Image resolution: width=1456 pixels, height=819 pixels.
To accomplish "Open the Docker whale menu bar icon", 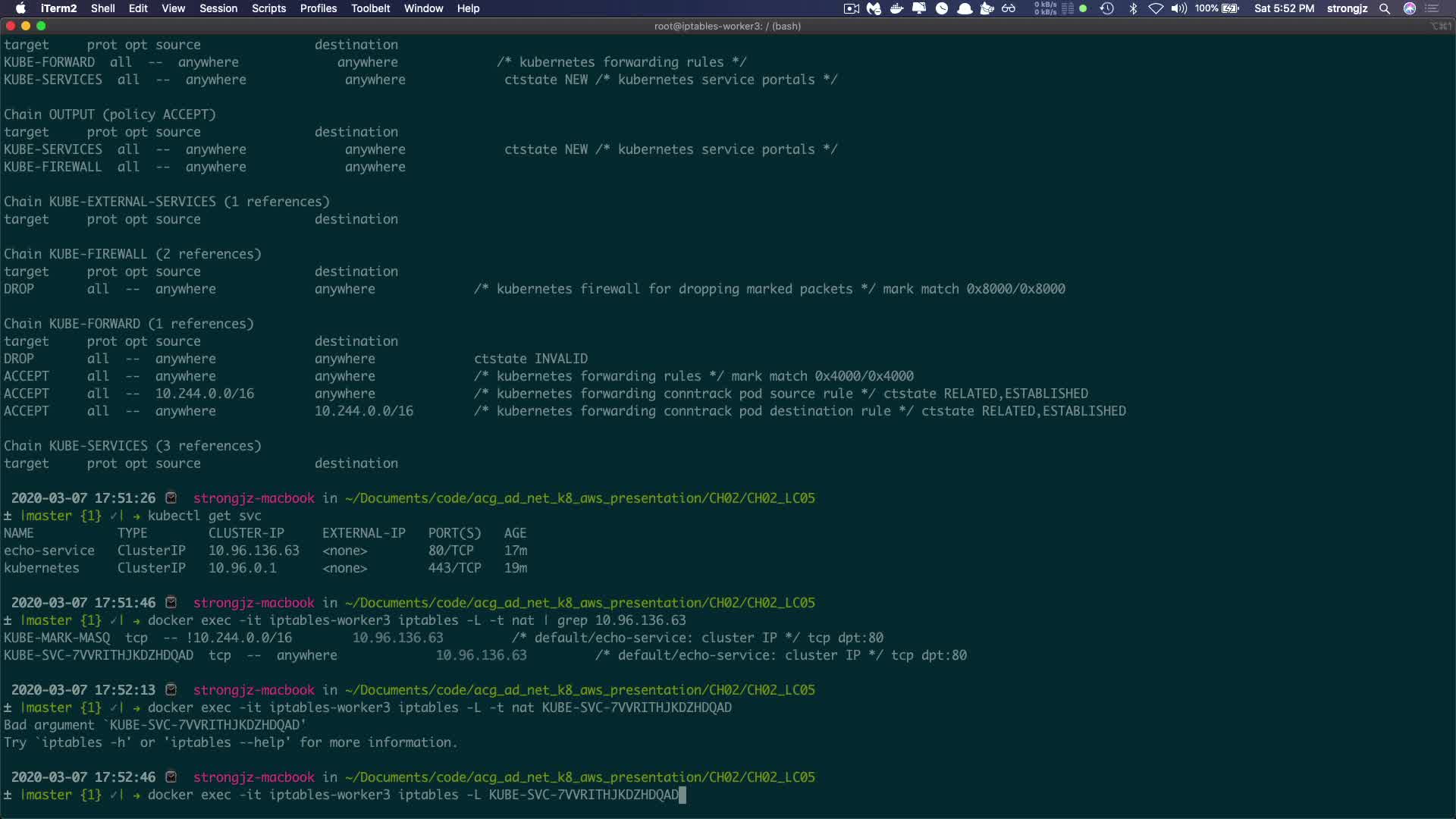I will 896,8.
